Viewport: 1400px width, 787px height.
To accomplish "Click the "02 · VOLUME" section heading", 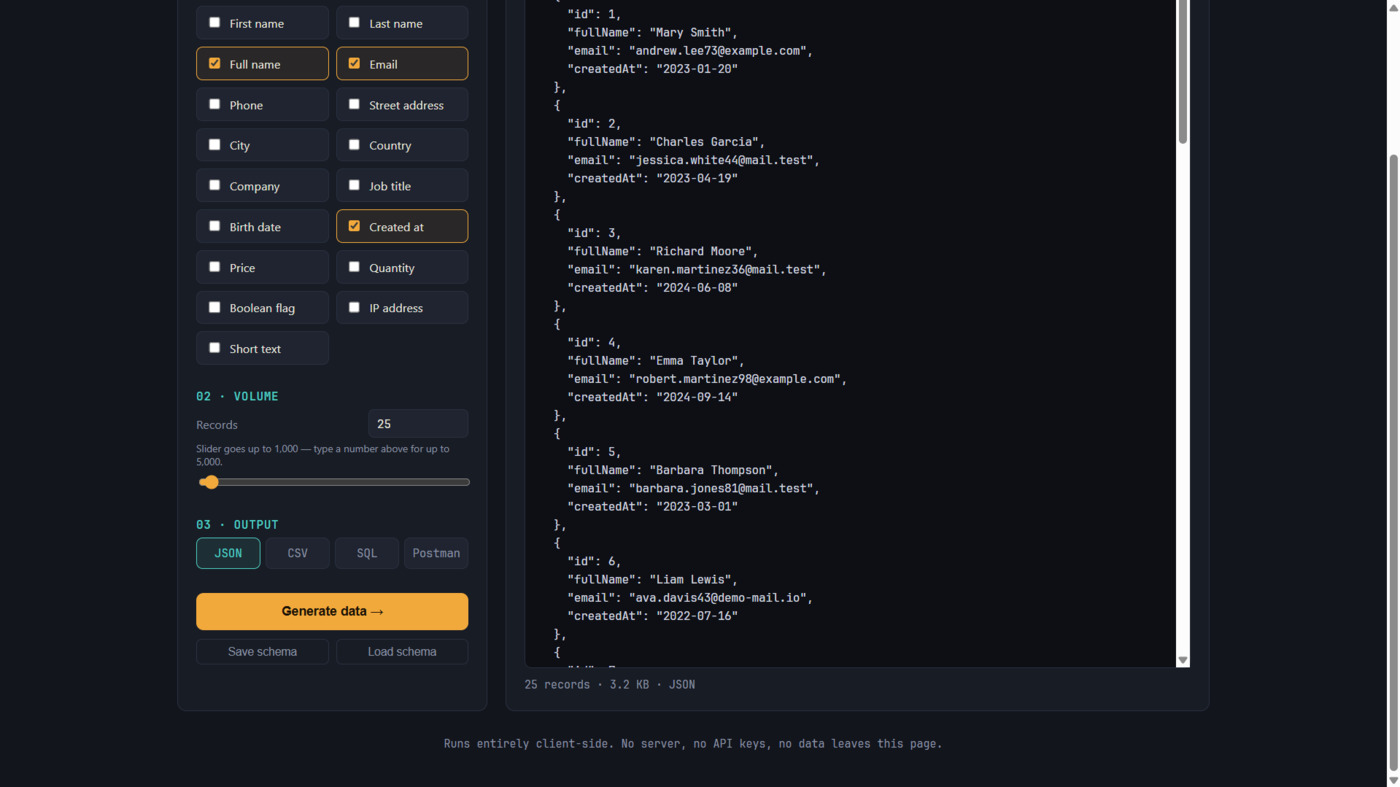I will 237,397.
